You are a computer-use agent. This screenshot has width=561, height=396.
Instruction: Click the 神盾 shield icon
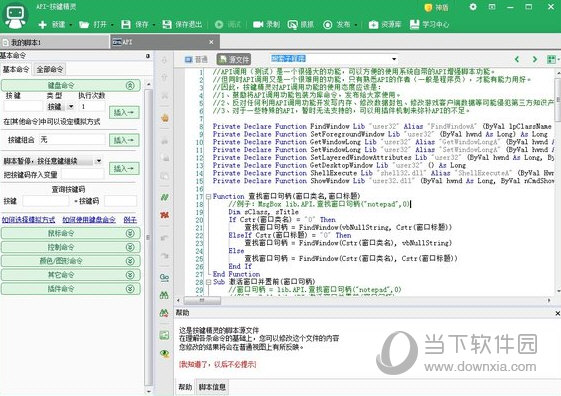coord(428,8)
